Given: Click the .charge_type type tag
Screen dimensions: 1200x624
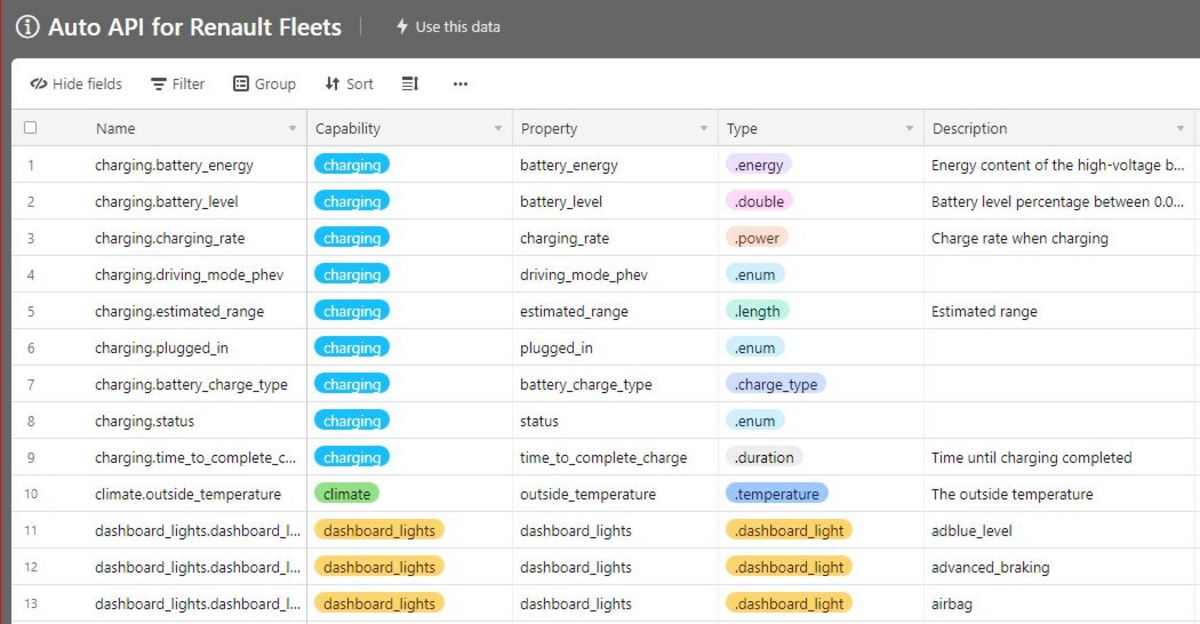Looking at the screenshot, I should [776, 384].
